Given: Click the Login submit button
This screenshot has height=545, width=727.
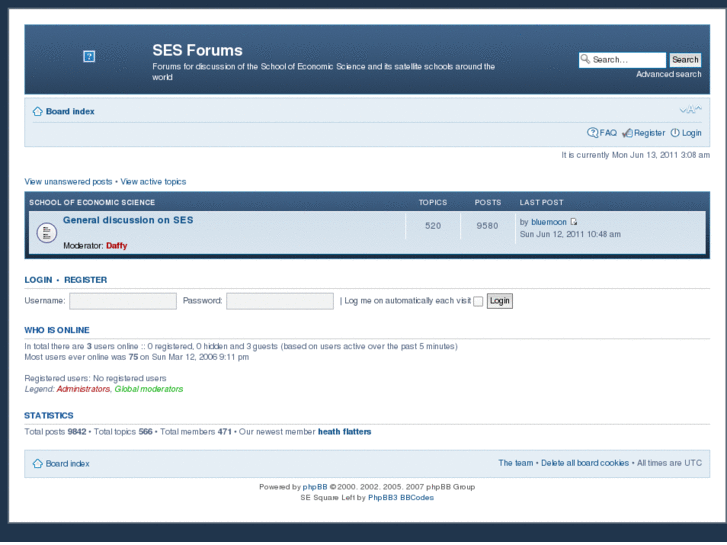Looking at the screenshot, I should [x=499, y=301].
